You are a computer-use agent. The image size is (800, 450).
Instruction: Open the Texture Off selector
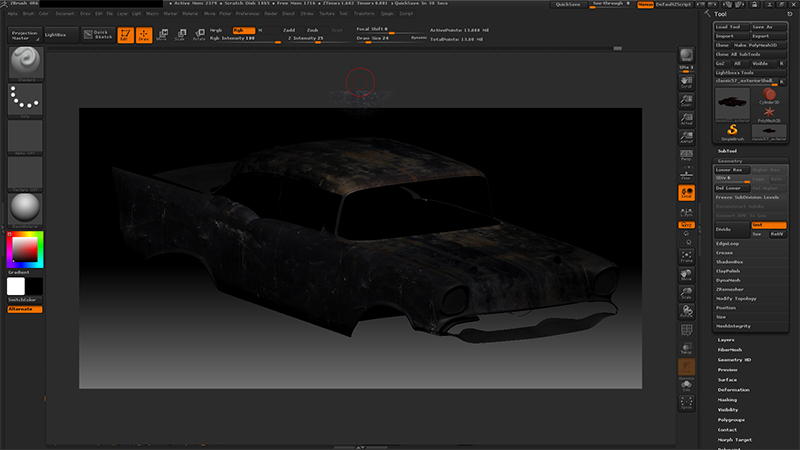[x=25, y=174]
